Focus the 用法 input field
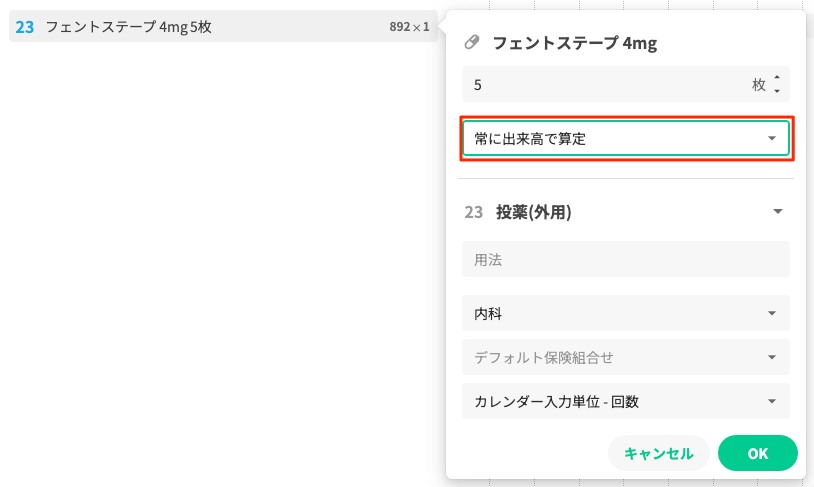This screenshot has height=487, width=814. [626, 259]
